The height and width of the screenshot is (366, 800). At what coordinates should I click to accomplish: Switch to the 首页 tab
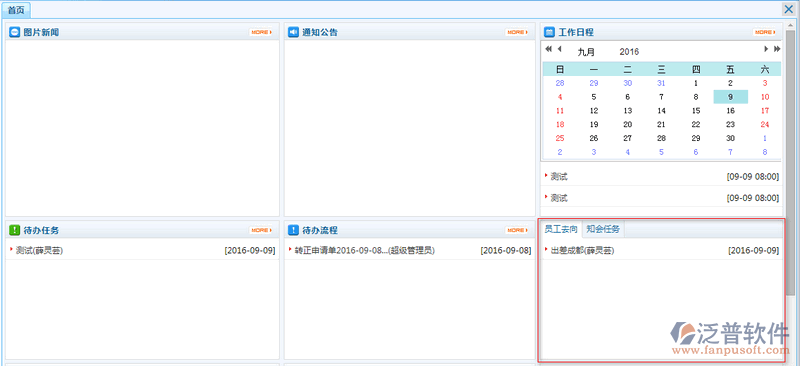coord(16,10)
